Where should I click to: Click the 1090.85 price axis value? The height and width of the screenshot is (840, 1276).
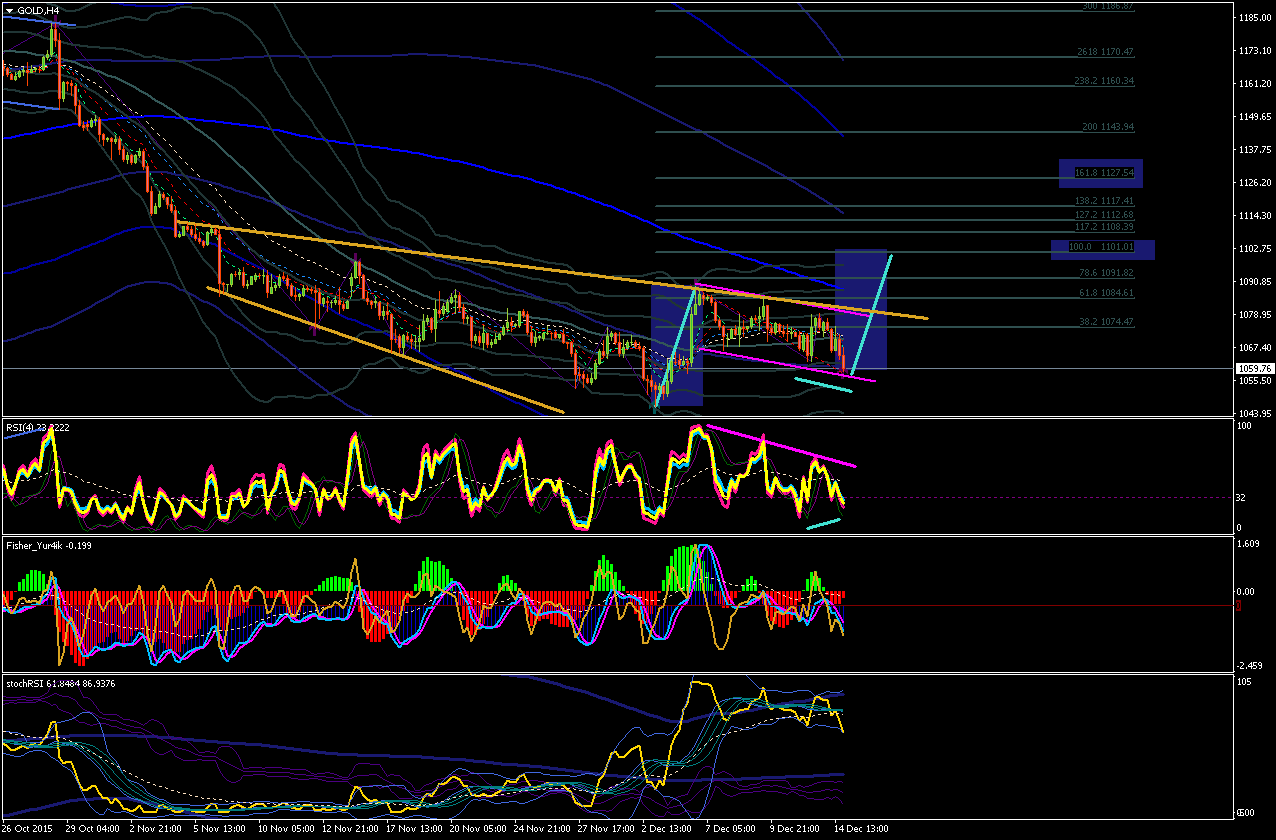[x=1253, y=282]
